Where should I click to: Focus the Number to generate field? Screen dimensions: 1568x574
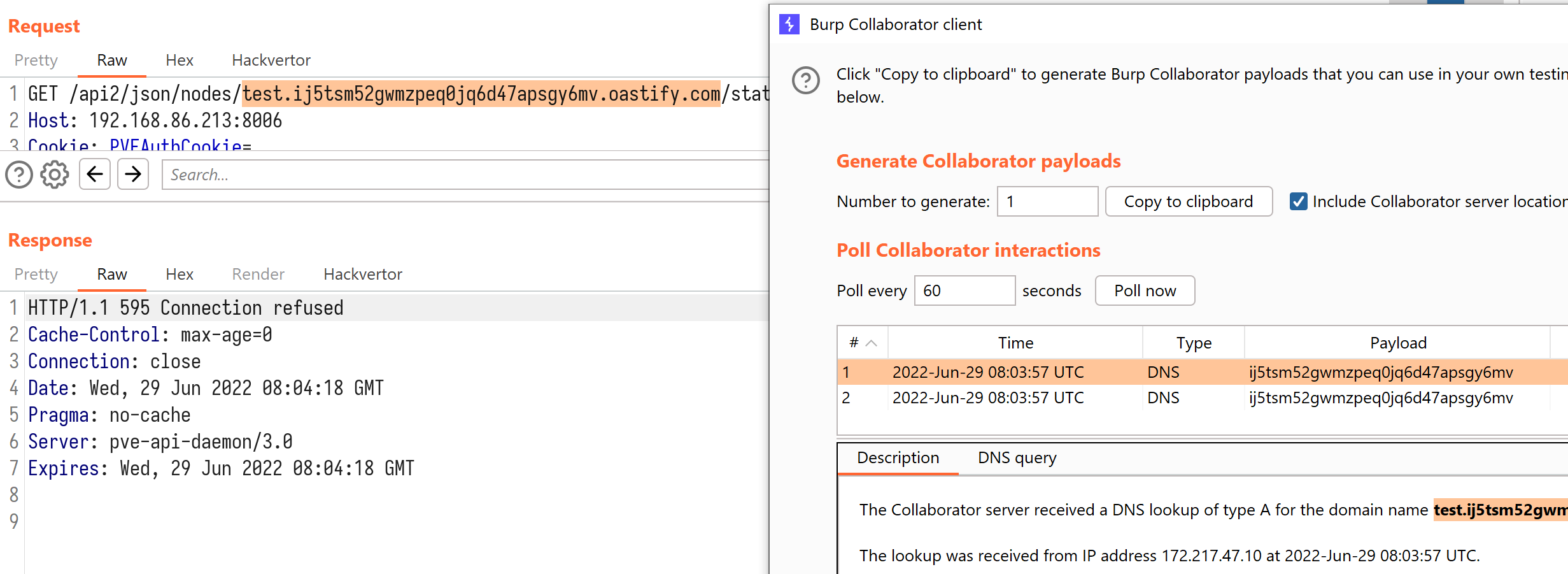click(1047, 202)
